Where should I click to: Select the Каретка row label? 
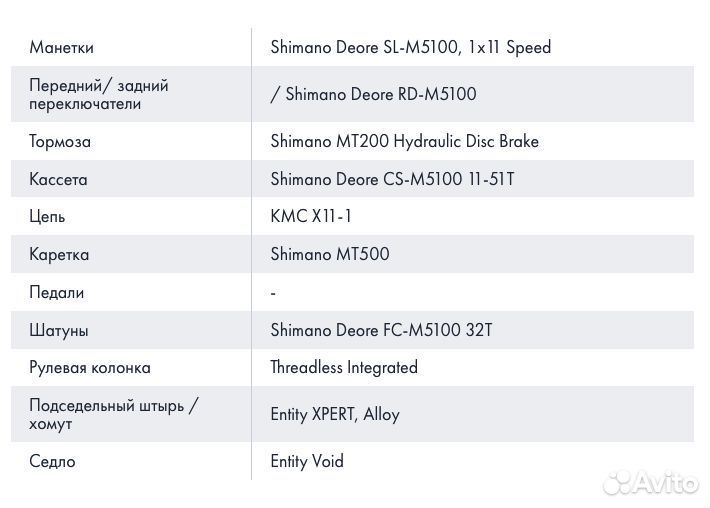tap(59, 255)
